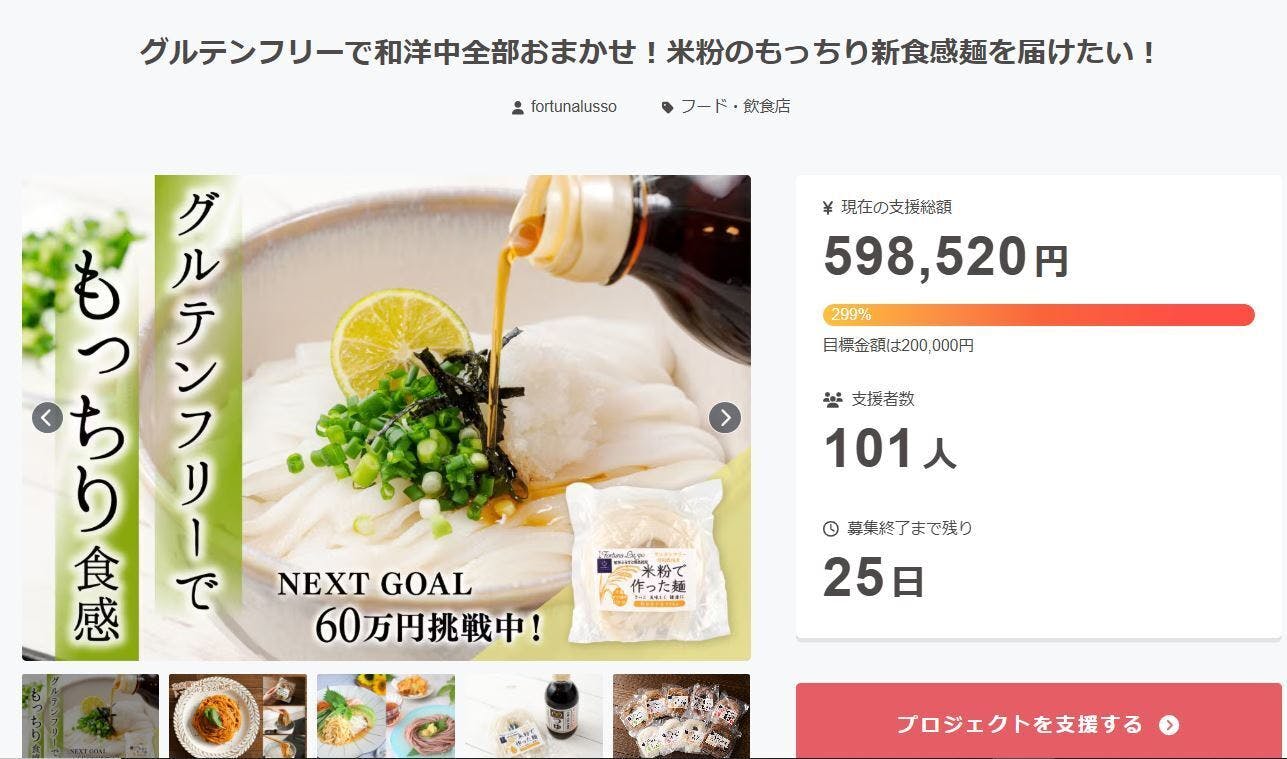Click the user icon beside fortunalusso
Screen dimensions: 1287x759
517,107
